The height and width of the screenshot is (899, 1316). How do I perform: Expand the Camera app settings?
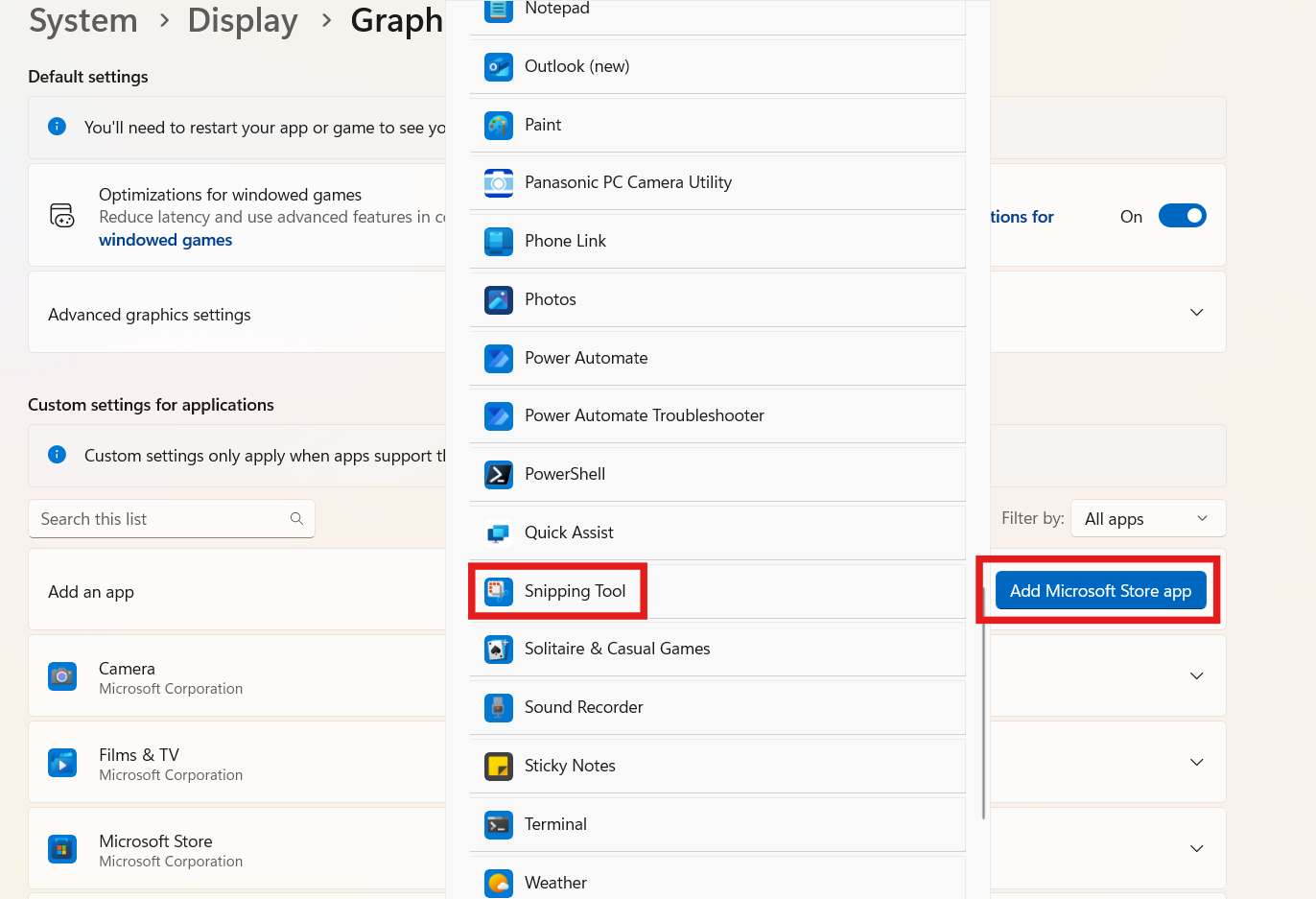(1196, 675)
